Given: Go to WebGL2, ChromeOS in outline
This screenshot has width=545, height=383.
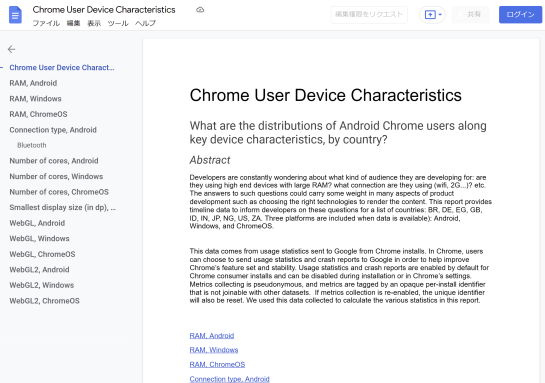Looking at the screenshot, I should tap(44, 301).
